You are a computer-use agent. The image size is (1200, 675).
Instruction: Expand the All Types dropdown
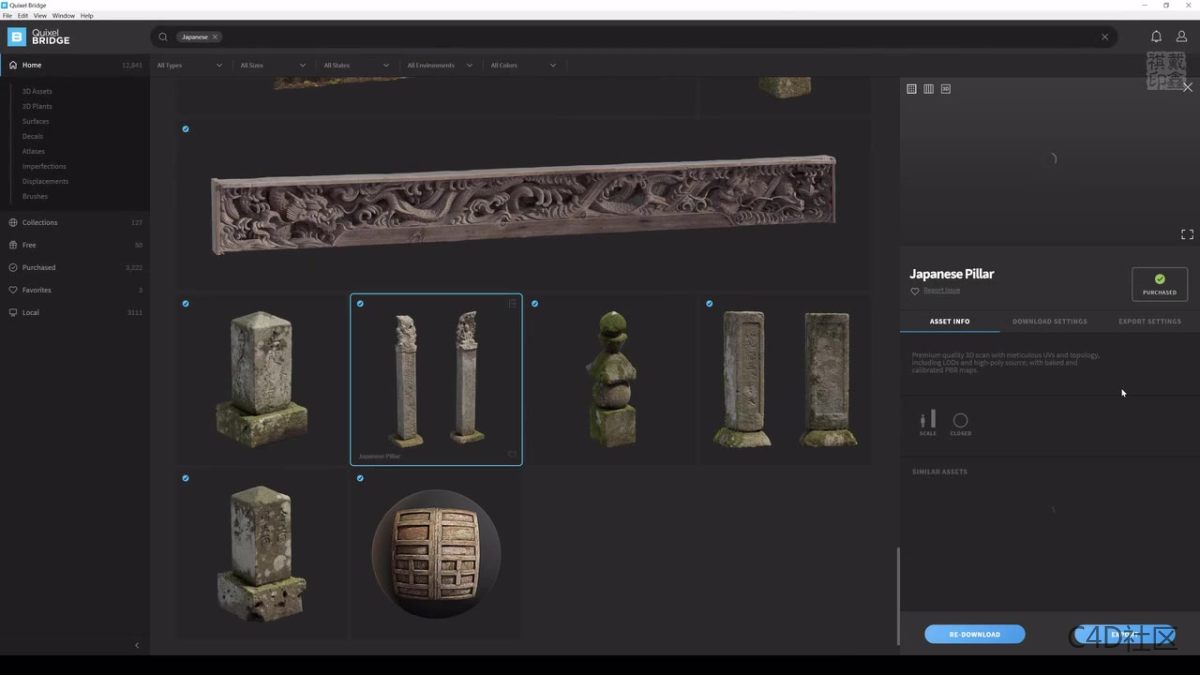(190, 66)
